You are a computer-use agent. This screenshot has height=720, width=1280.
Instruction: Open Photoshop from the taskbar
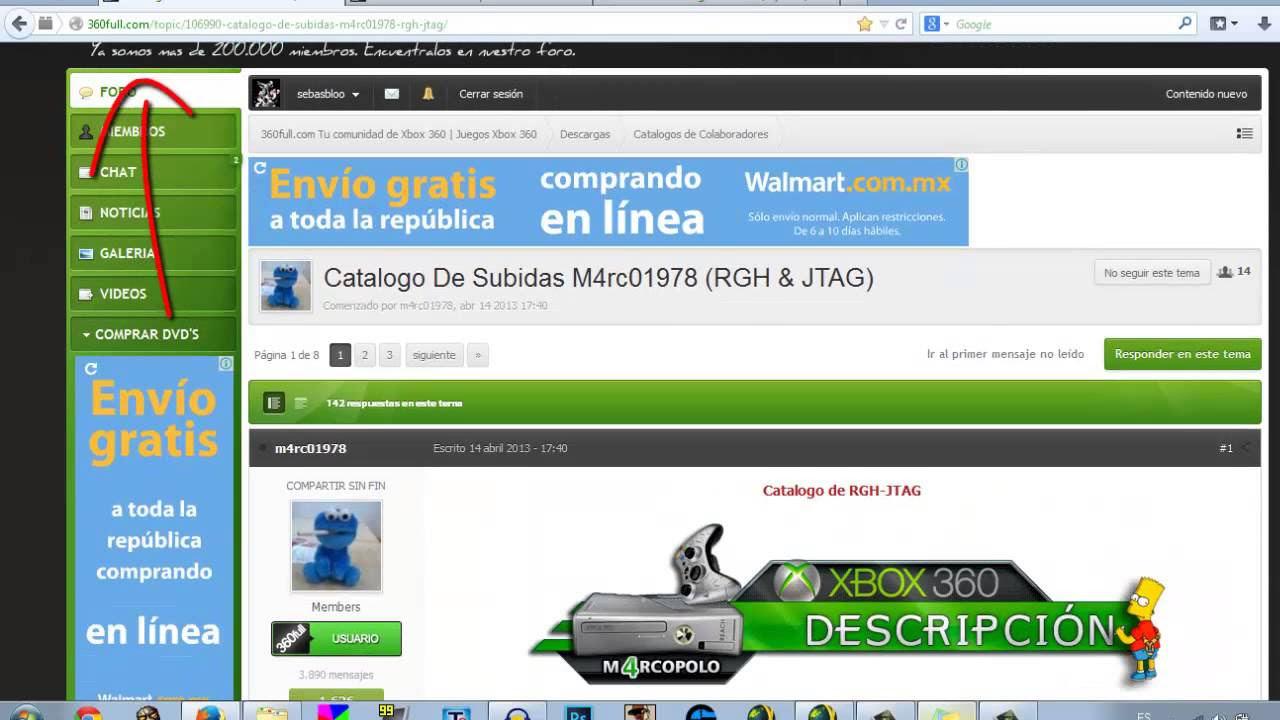(x=580, y=713)
